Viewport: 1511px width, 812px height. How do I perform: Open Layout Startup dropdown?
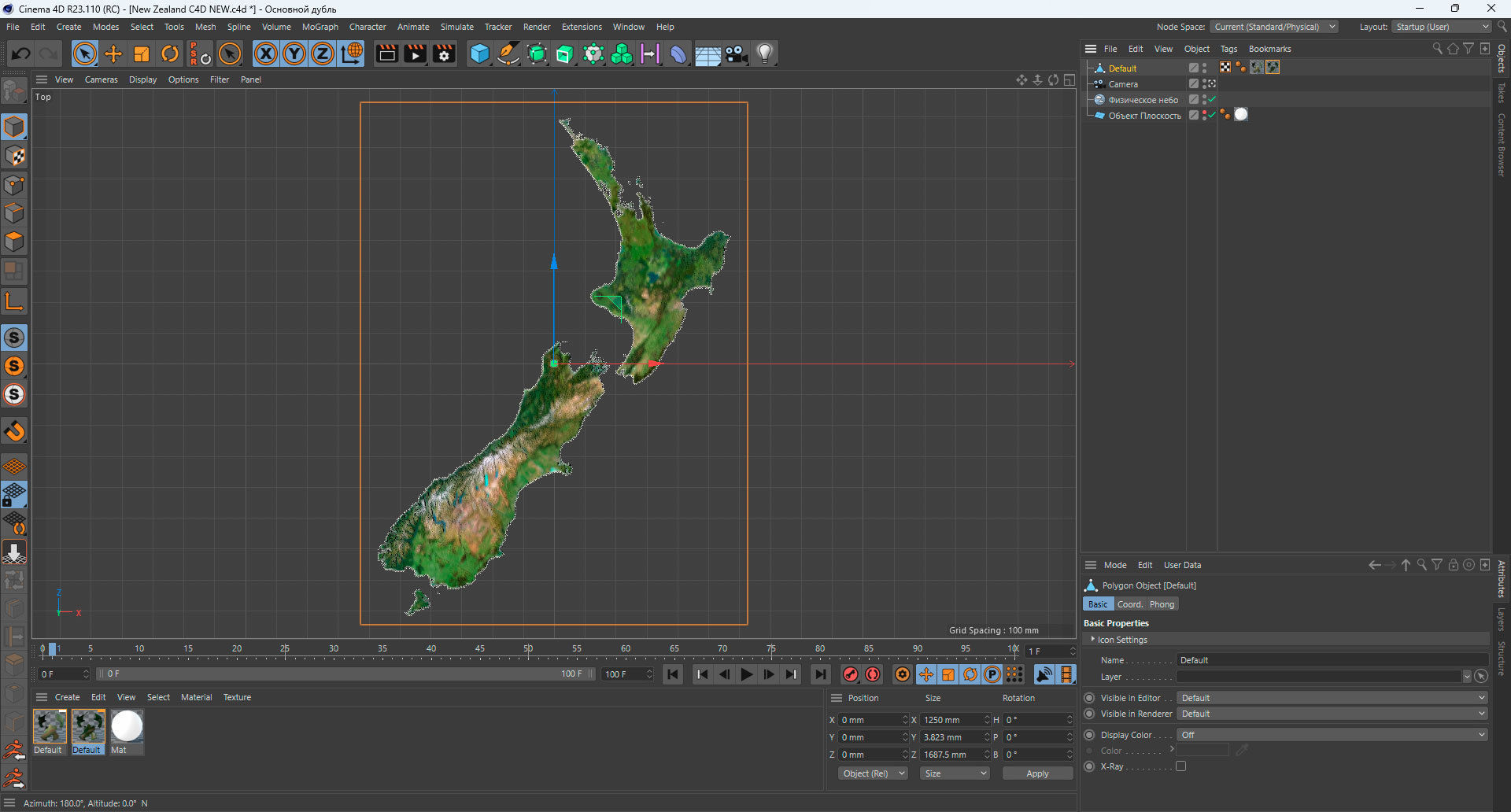coord(1442,27)
